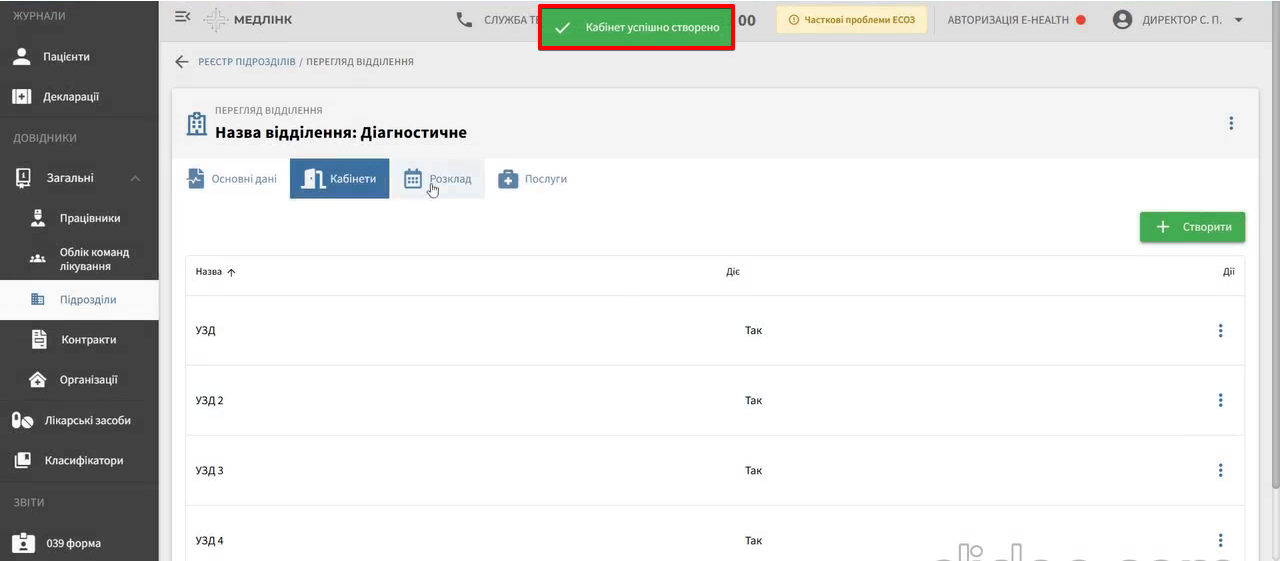
Task: Open Класифікатори in the sidebar
Action: point(79,461)
